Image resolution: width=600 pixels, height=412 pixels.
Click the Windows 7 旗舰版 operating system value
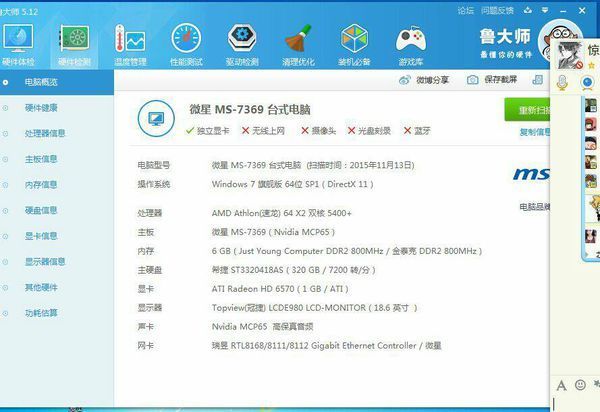tap(293, 184)
